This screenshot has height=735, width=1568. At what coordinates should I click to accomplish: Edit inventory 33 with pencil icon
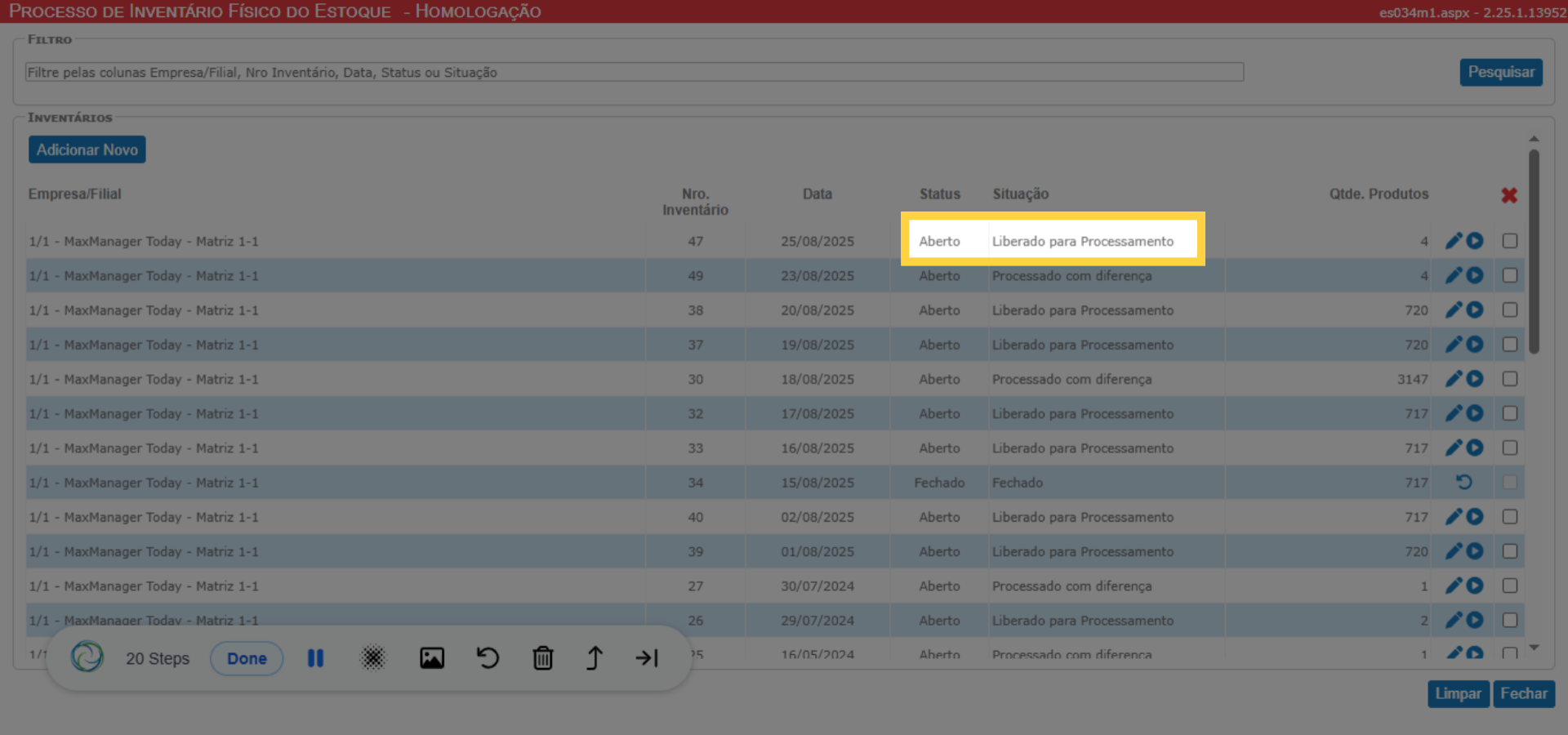pyautogui.click(x=1454, y=448)
